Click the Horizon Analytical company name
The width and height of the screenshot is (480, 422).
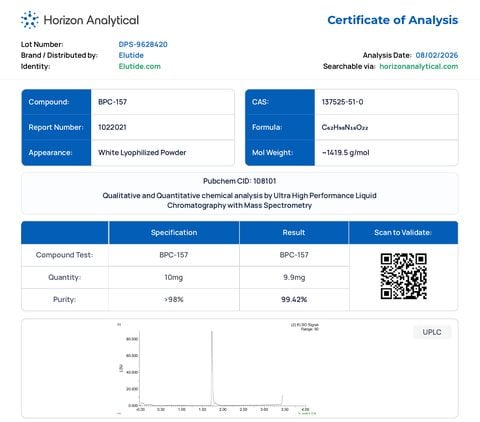91,20
